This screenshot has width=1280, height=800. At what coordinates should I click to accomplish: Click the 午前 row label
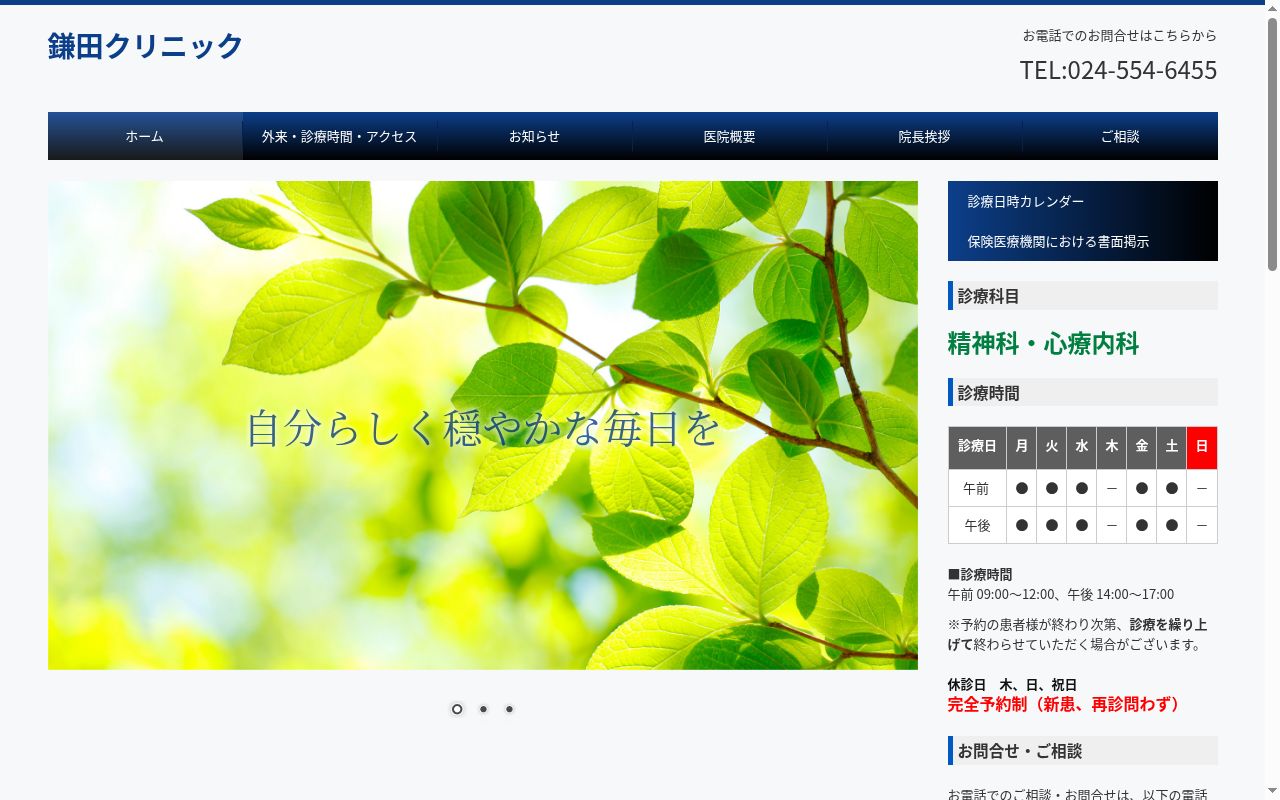click(x=977, y=488)
